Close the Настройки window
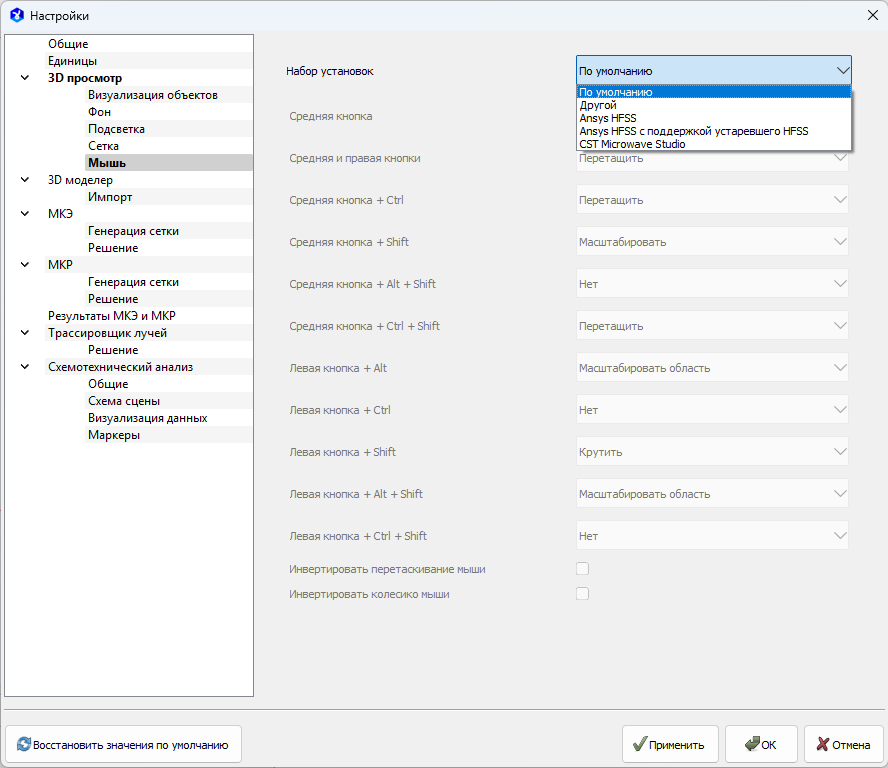Image resolution: width=888 pixels, height=768 pixels. [870, 15]
